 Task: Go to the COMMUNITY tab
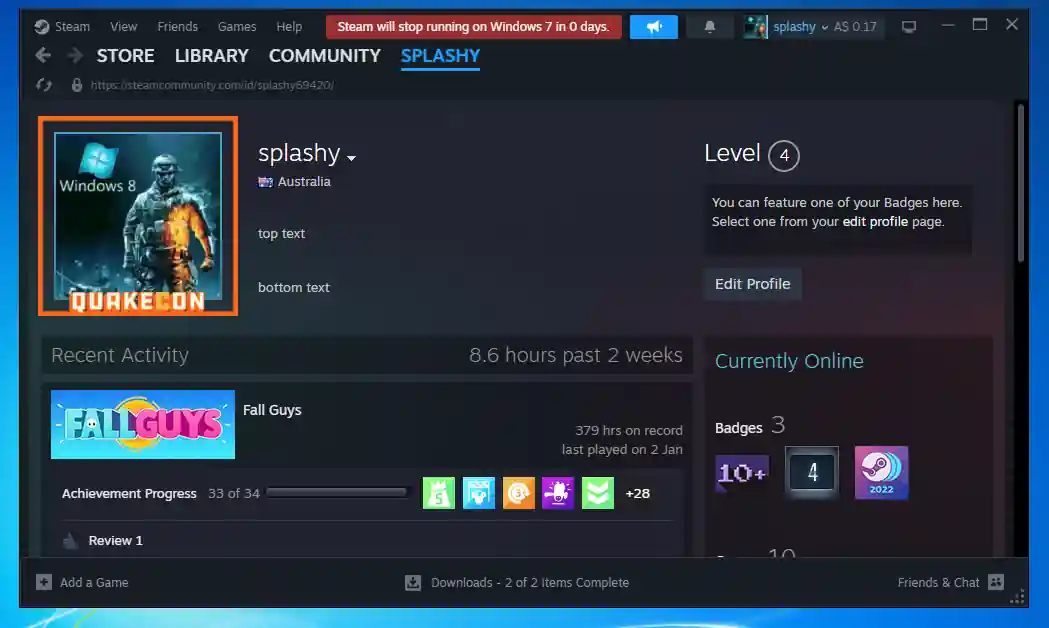[324, 56]
